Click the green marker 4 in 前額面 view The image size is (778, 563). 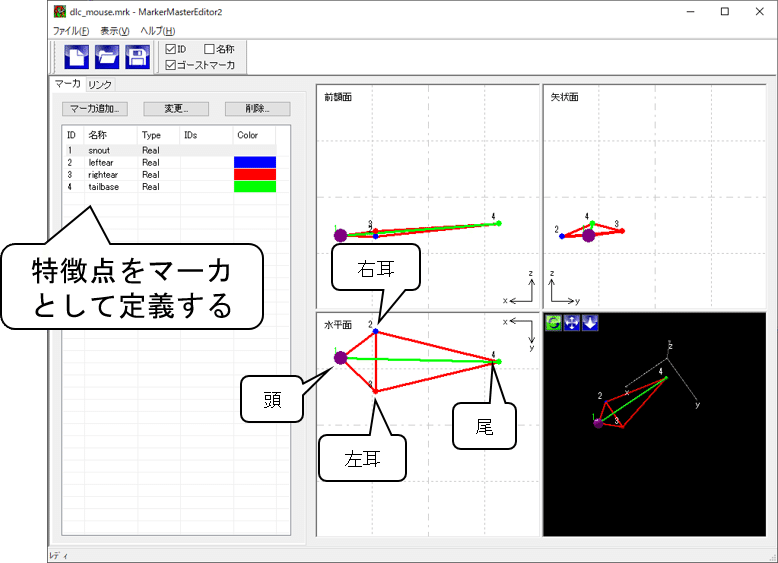[499, 223]
